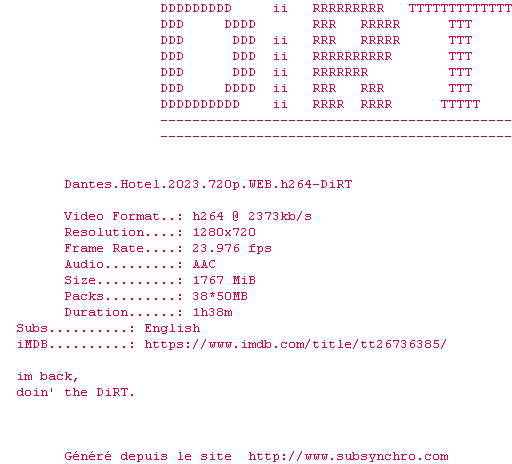Click the IMDb title URL link
The width and height of the screenshot is (512, 464).
[x=295, y=344]
